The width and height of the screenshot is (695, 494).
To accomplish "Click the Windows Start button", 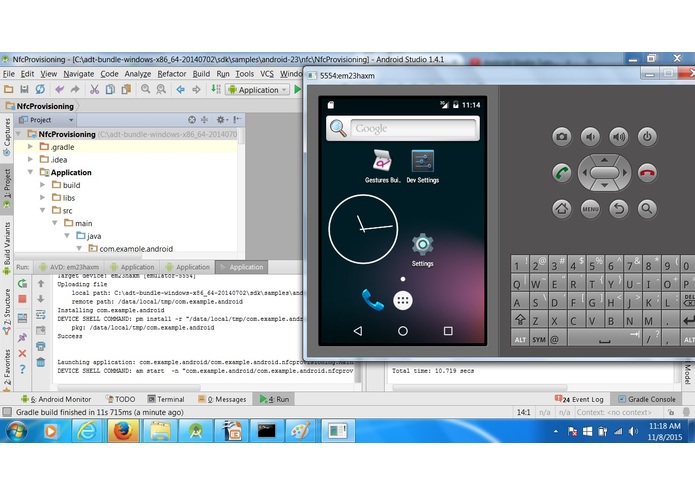I will 16,431.
